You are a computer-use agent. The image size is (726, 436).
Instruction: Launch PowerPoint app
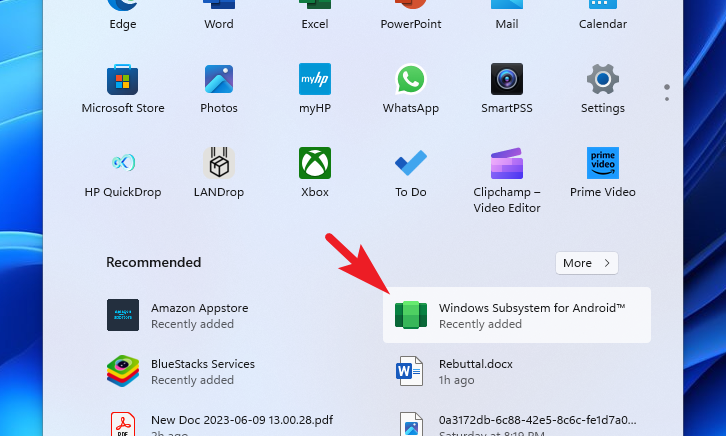[411, 15]
